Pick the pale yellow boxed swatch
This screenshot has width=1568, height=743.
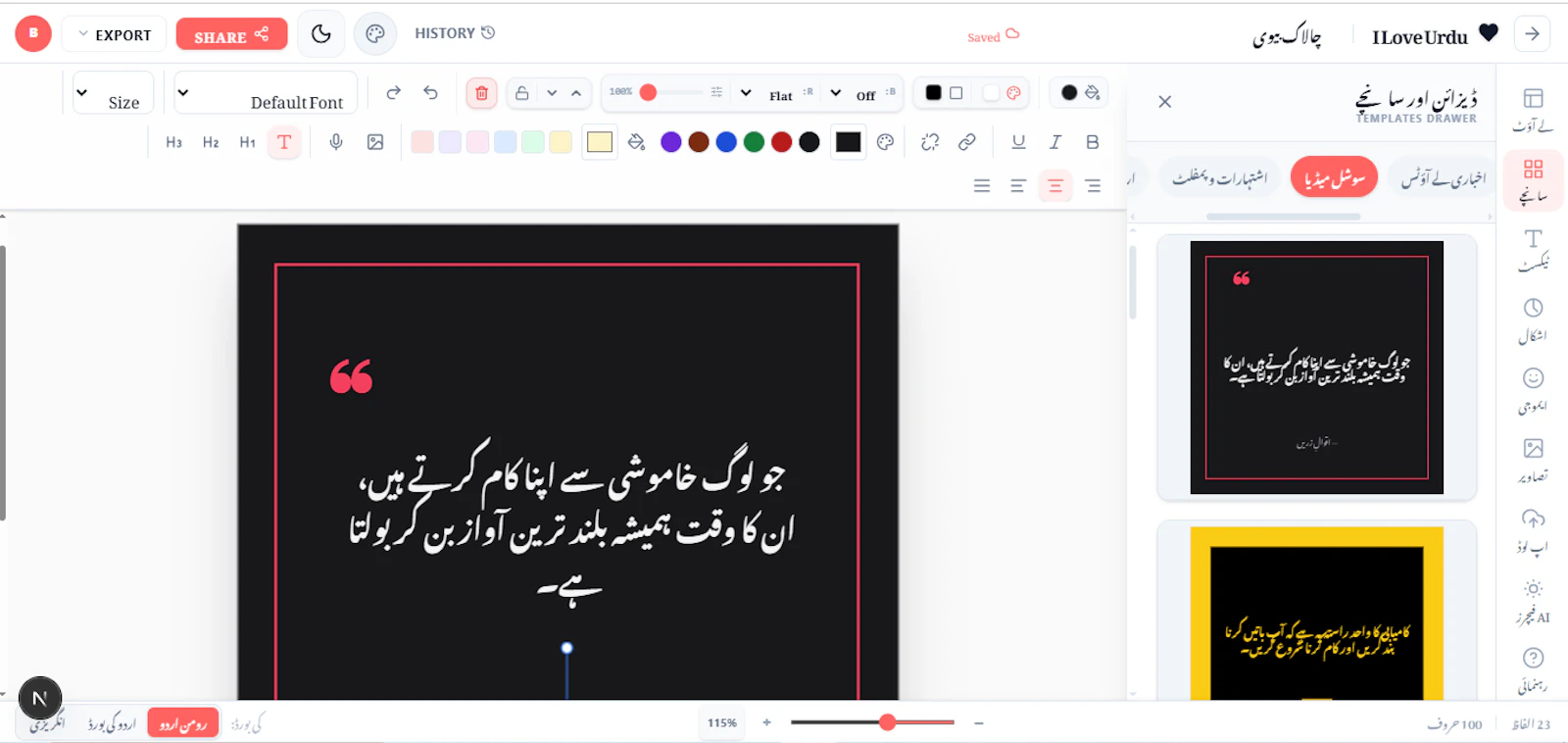tap(600, 142)
